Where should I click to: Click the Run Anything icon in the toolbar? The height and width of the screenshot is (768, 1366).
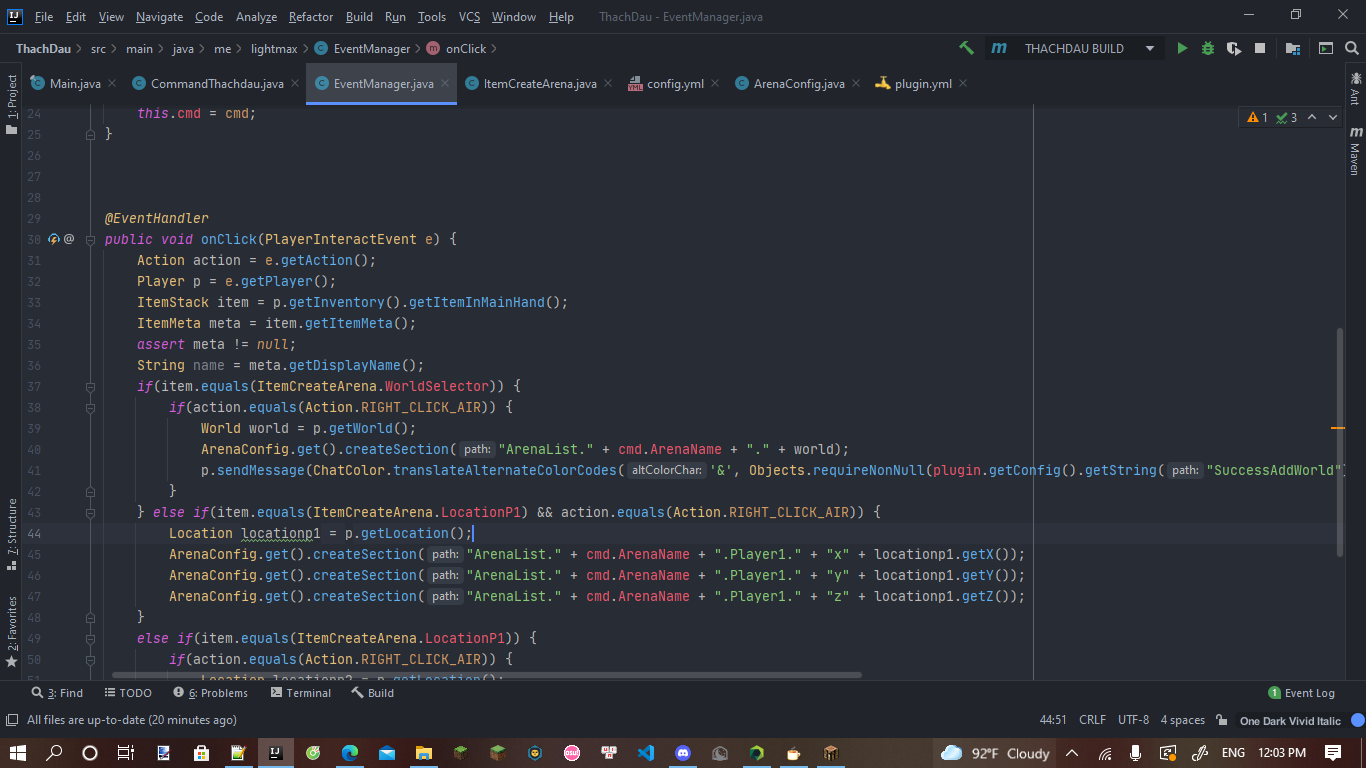1326,48
